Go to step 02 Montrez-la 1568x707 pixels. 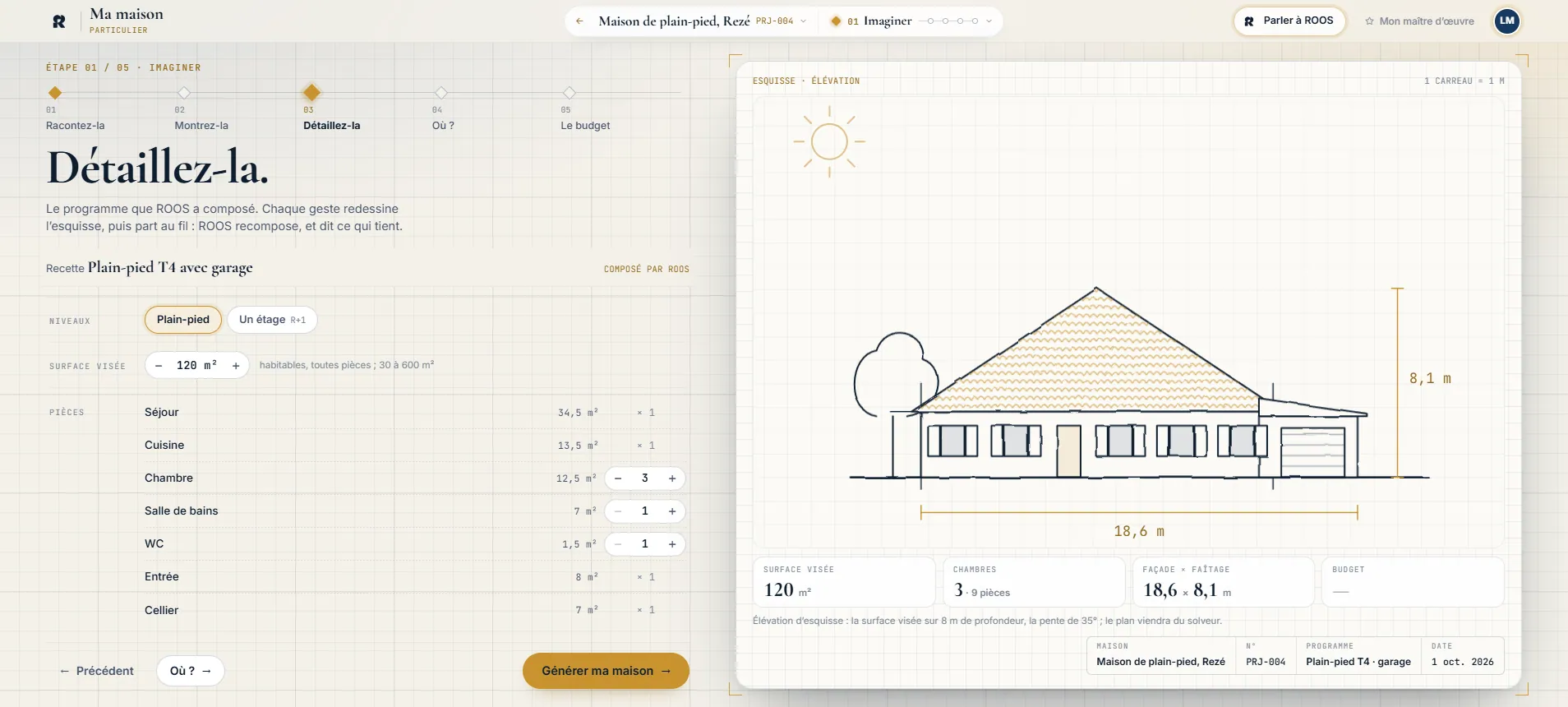(x=201, y=109)
